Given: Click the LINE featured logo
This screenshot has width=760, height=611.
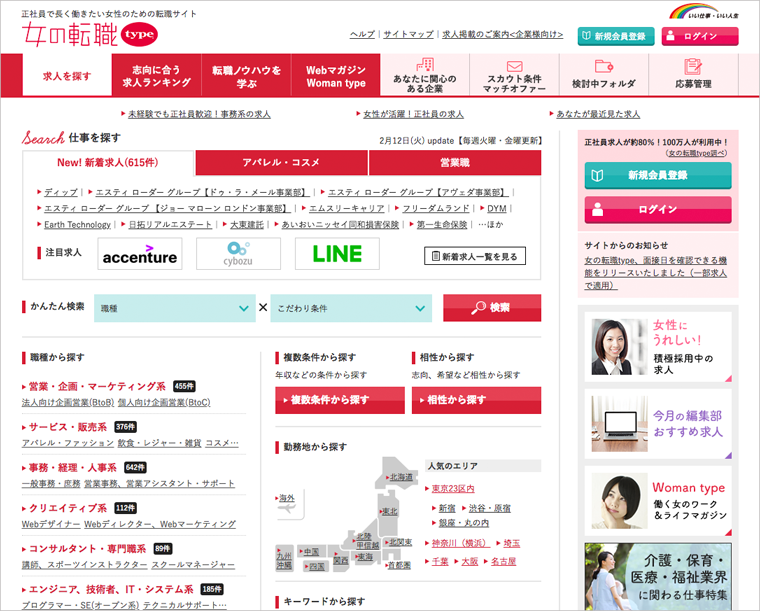Looking at the screenshot, I should [x=337, y=253].
